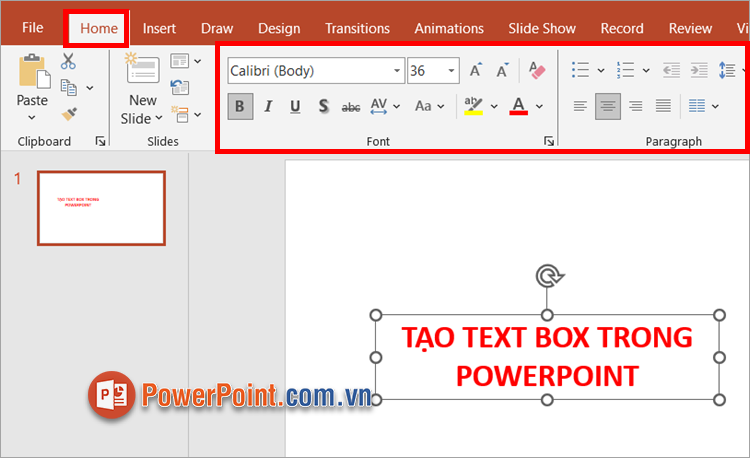The width and height of the screenshot is (750, 458).
Task: Open the Slide Show tab
Action: click(542, 28)
